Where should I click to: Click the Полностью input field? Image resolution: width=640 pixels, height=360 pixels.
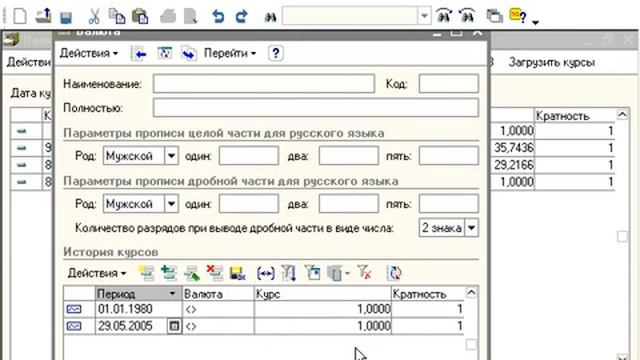coord(316,108)
